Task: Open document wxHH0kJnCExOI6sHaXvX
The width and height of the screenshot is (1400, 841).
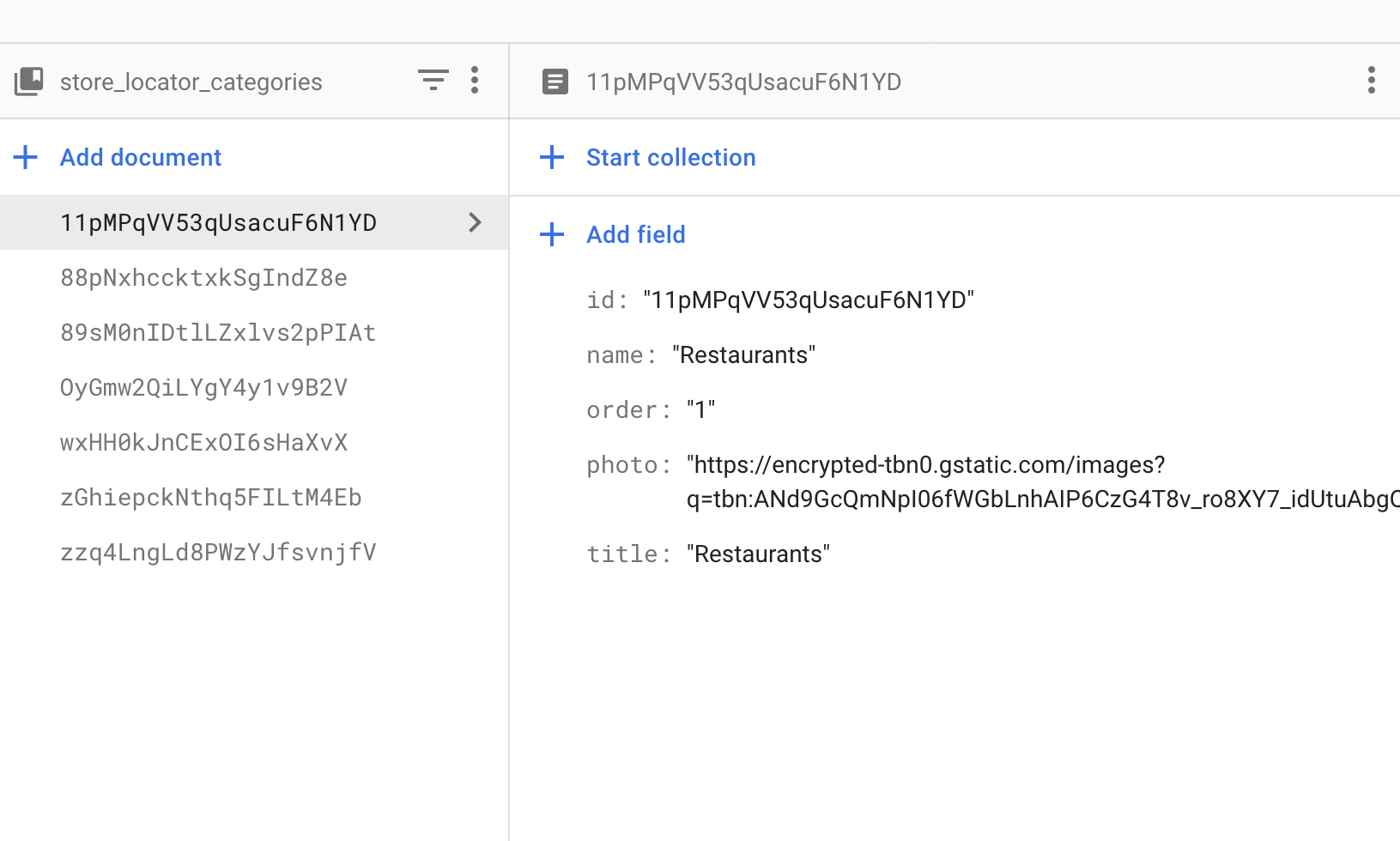Action: (203, 442)
